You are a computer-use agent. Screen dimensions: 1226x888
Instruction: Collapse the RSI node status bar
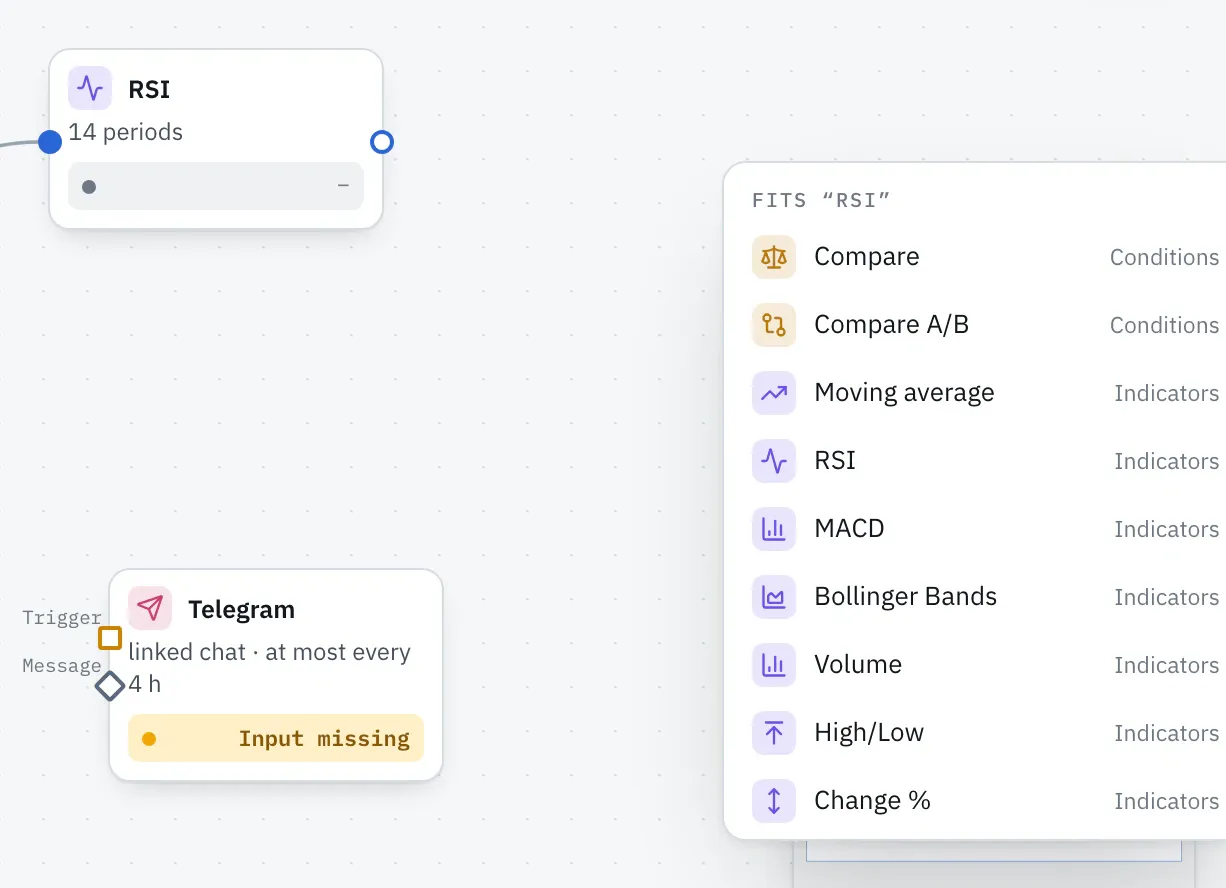coord(343,186)
